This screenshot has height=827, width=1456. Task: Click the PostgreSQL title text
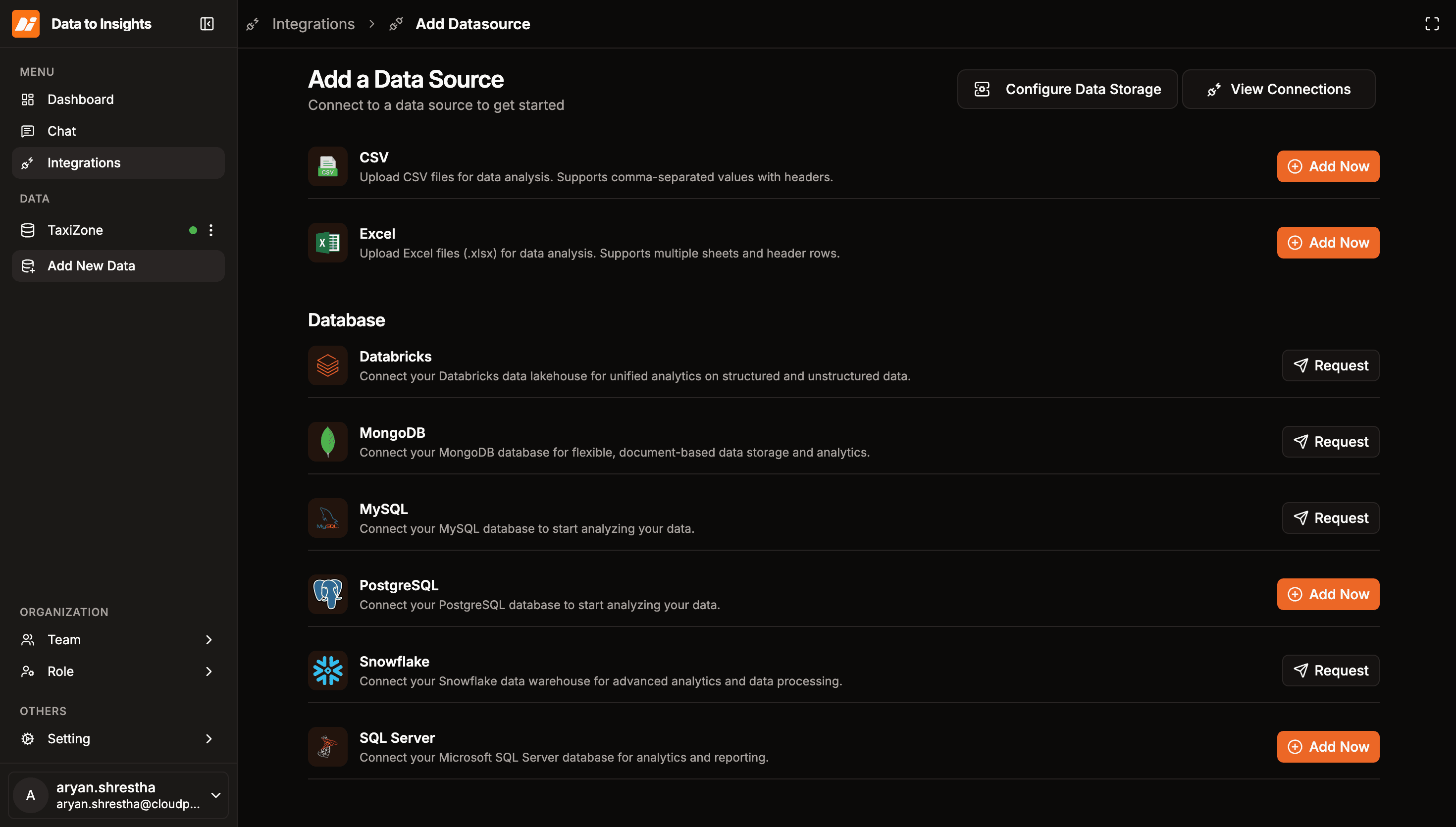click(x=399, y=585)
